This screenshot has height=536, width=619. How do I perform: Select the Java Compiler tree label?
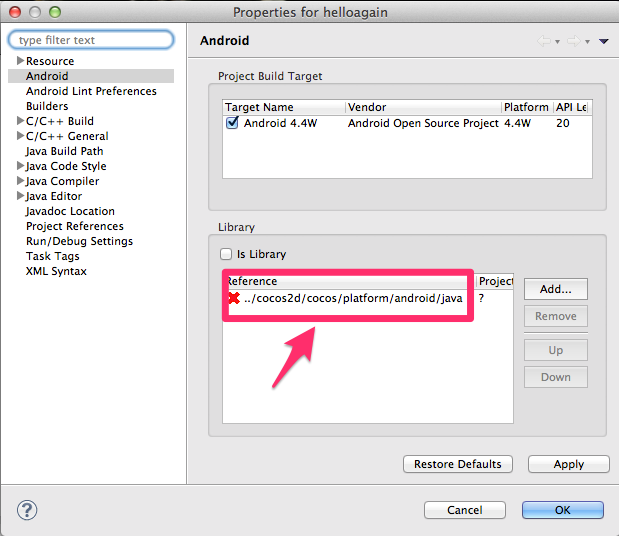(x=62, y=181)
